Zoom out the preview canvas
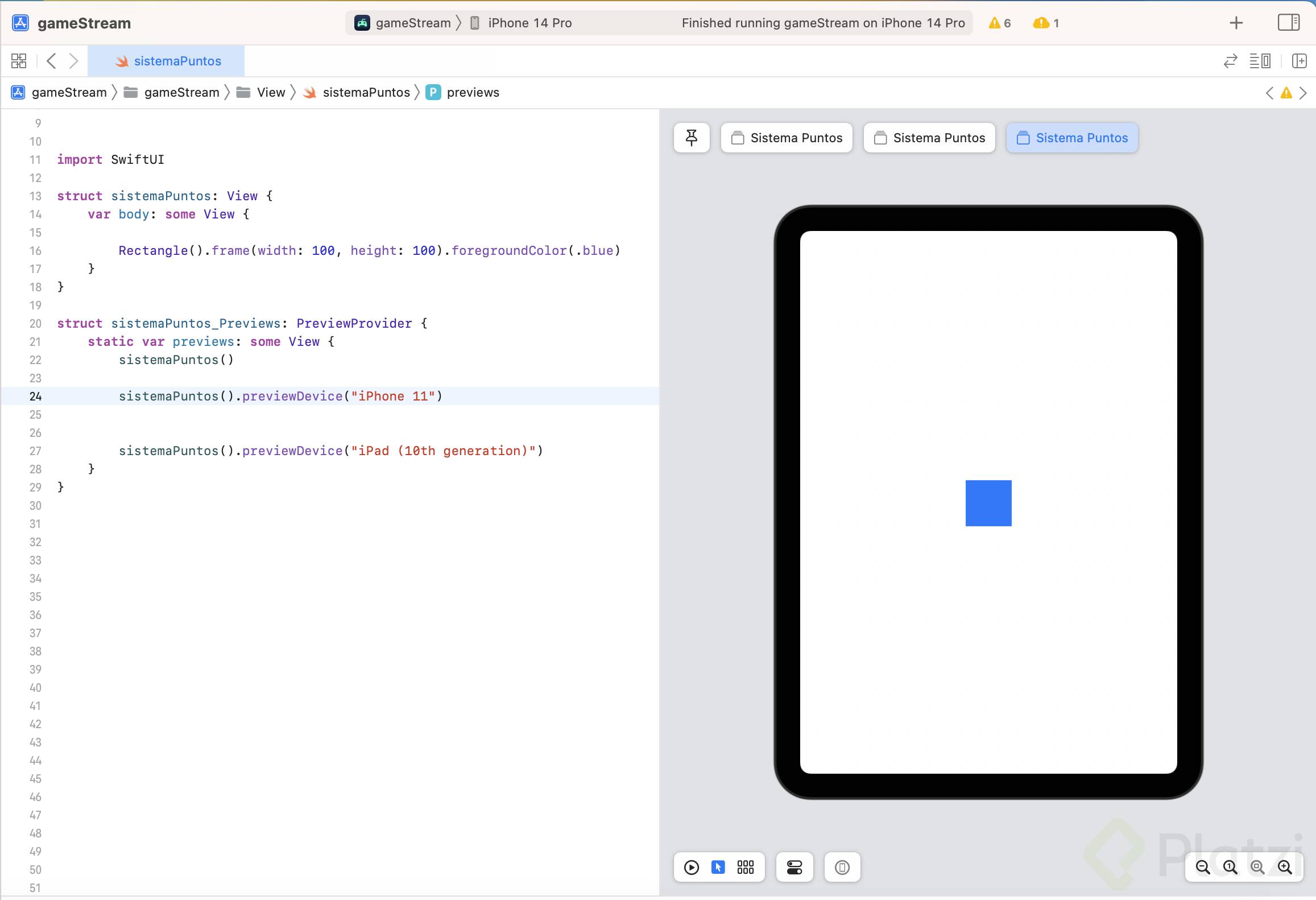The width and height of the screenshot is (1316, 900). tap(1203, 867)
